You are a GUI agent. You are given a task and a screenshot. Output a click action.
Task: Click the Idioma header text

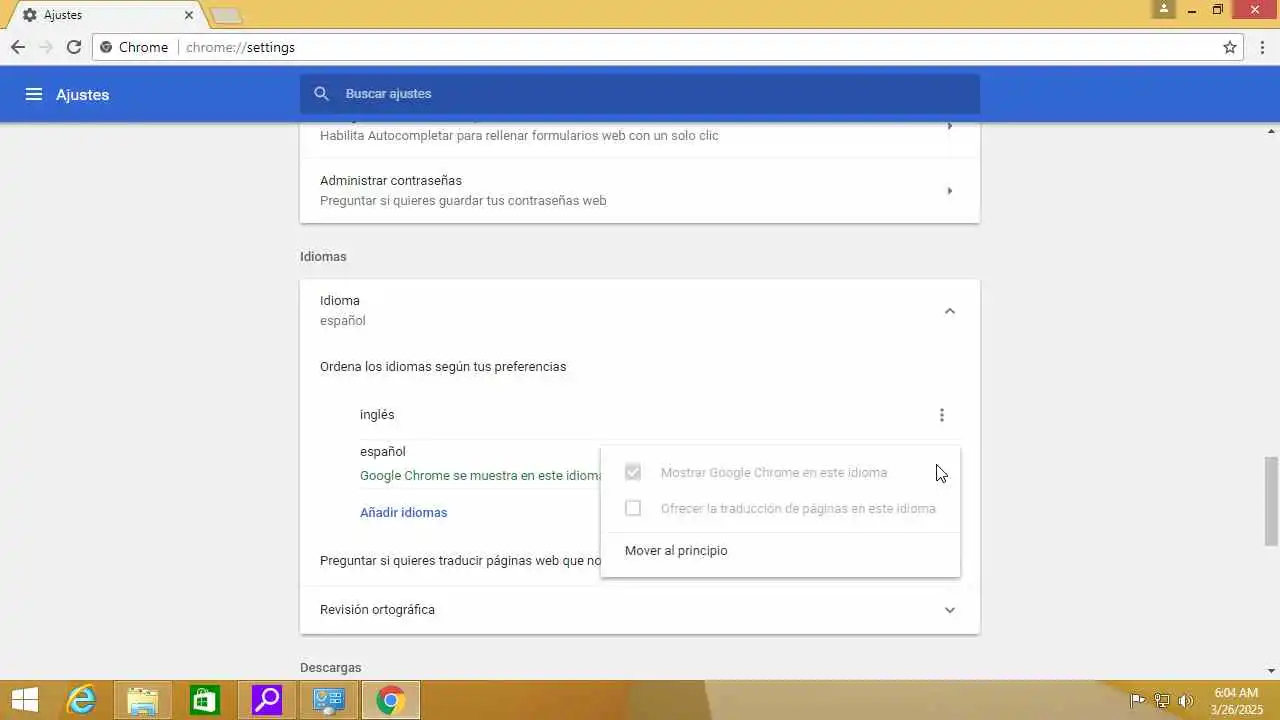(340, 301)
